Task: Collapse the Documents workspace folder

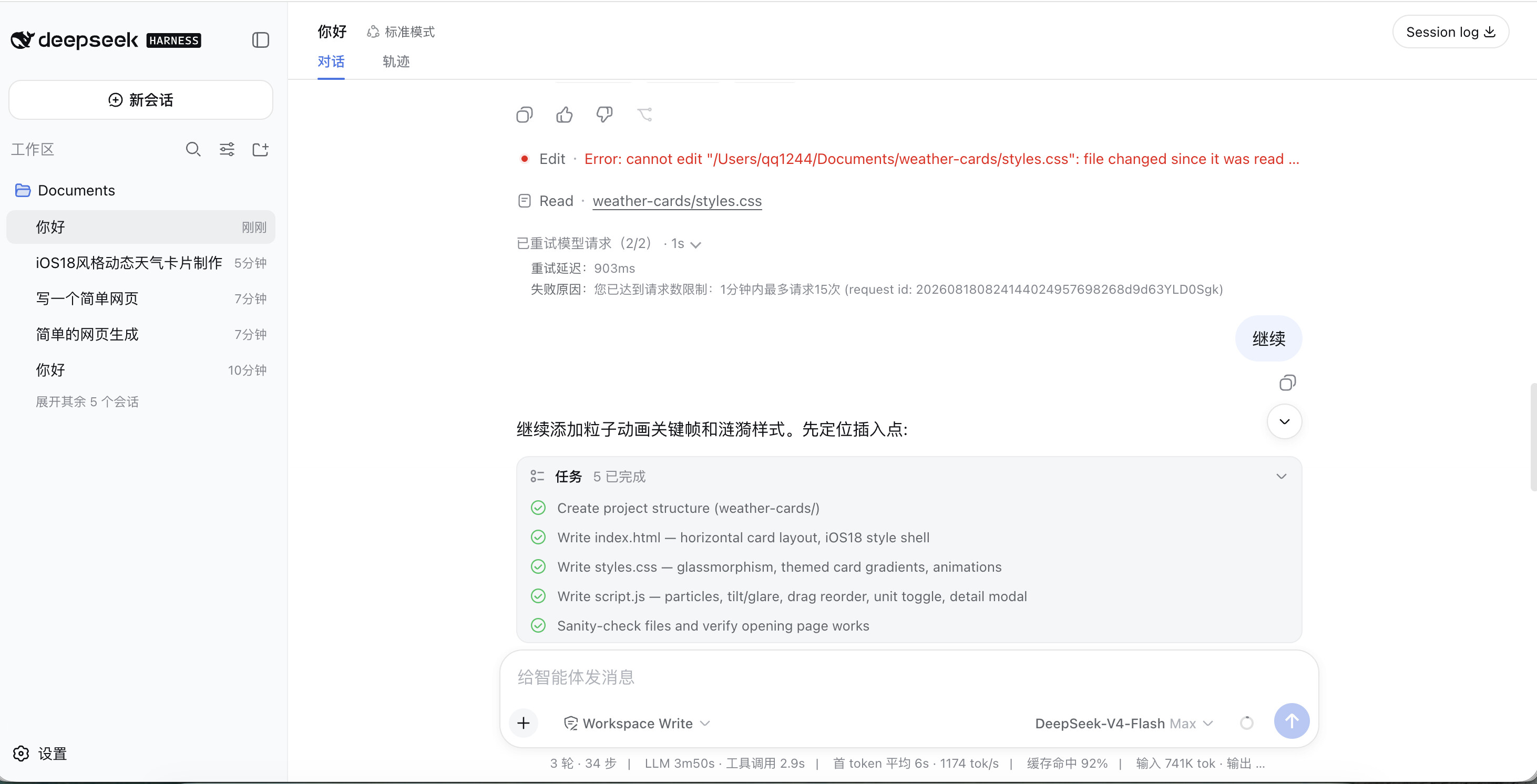Action: (65, 190)
